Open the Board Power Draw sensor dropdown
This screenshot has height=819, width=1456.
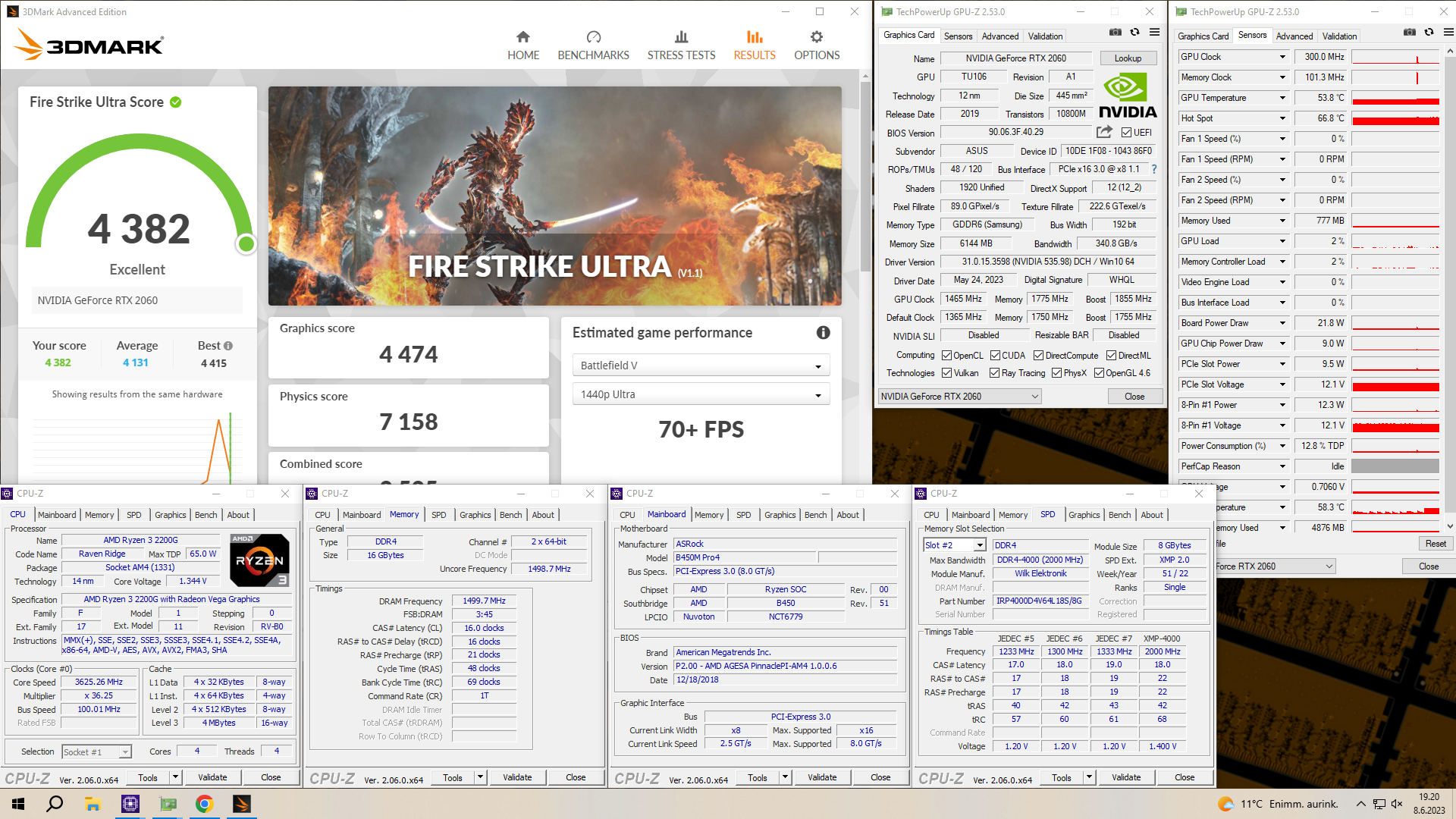pos(1282,323)
